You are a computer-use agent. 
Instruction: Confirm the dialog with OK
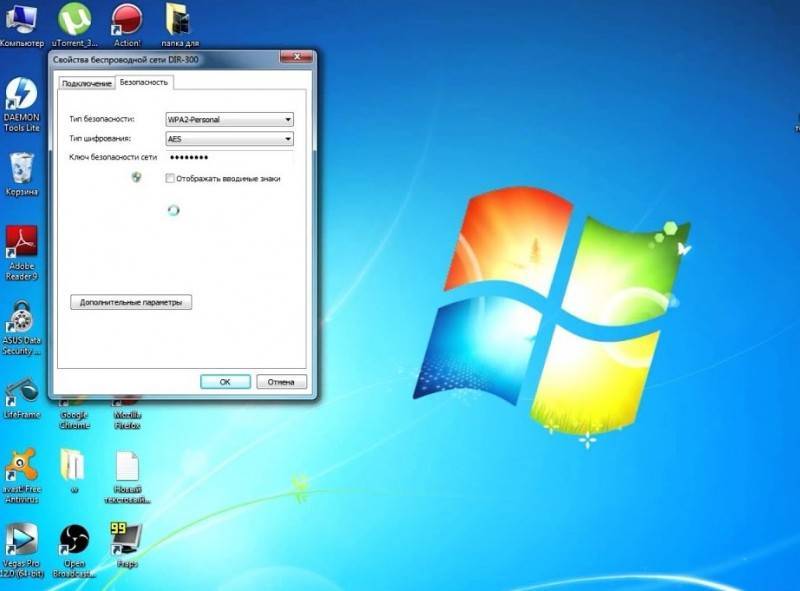tap(225, 382)
